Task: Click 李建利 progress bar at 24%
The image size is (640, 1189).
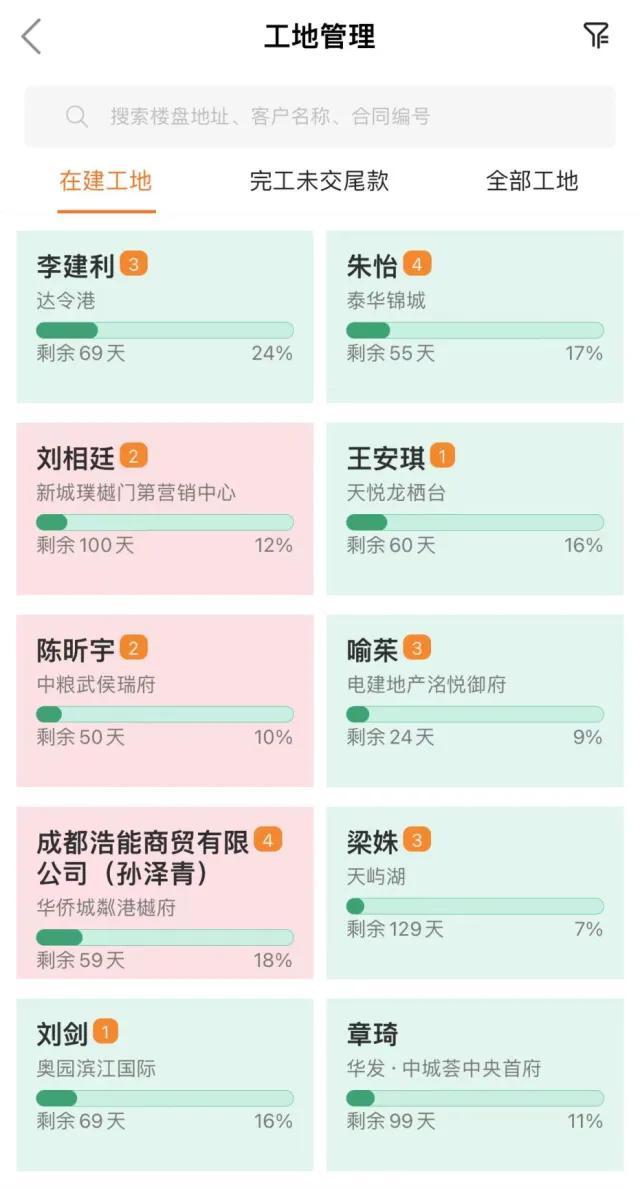Action: point(165,330)
